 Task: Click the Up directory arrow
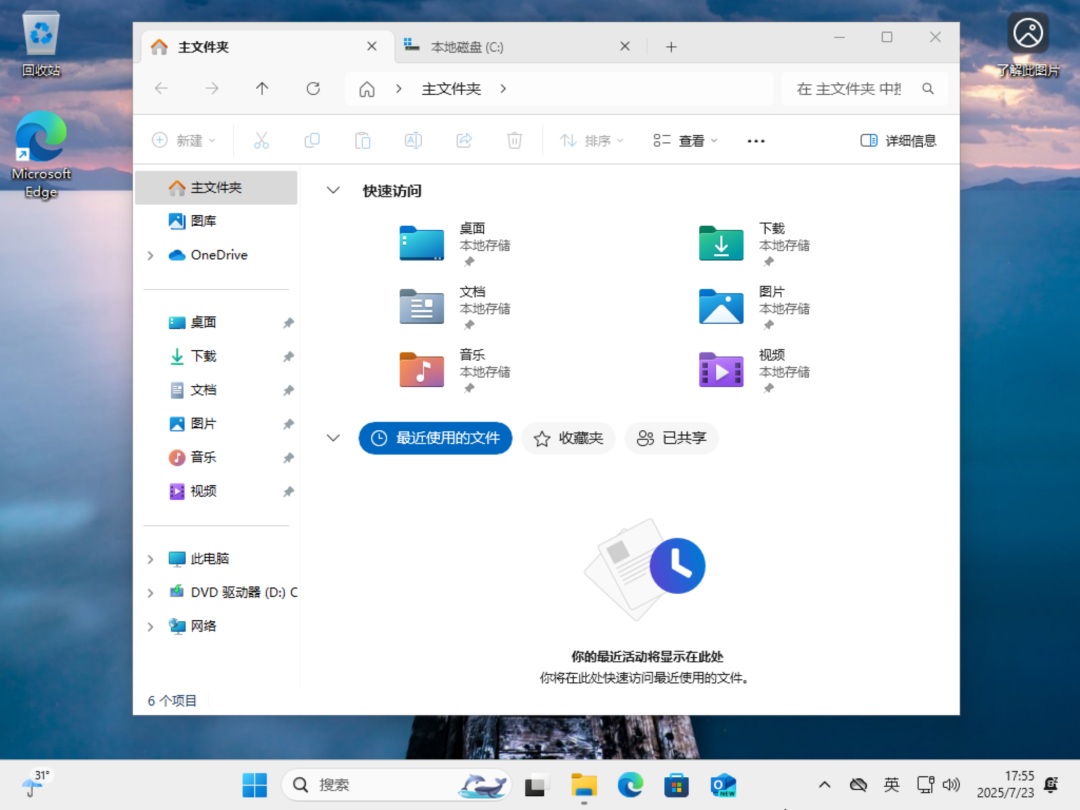pos(262,89)
